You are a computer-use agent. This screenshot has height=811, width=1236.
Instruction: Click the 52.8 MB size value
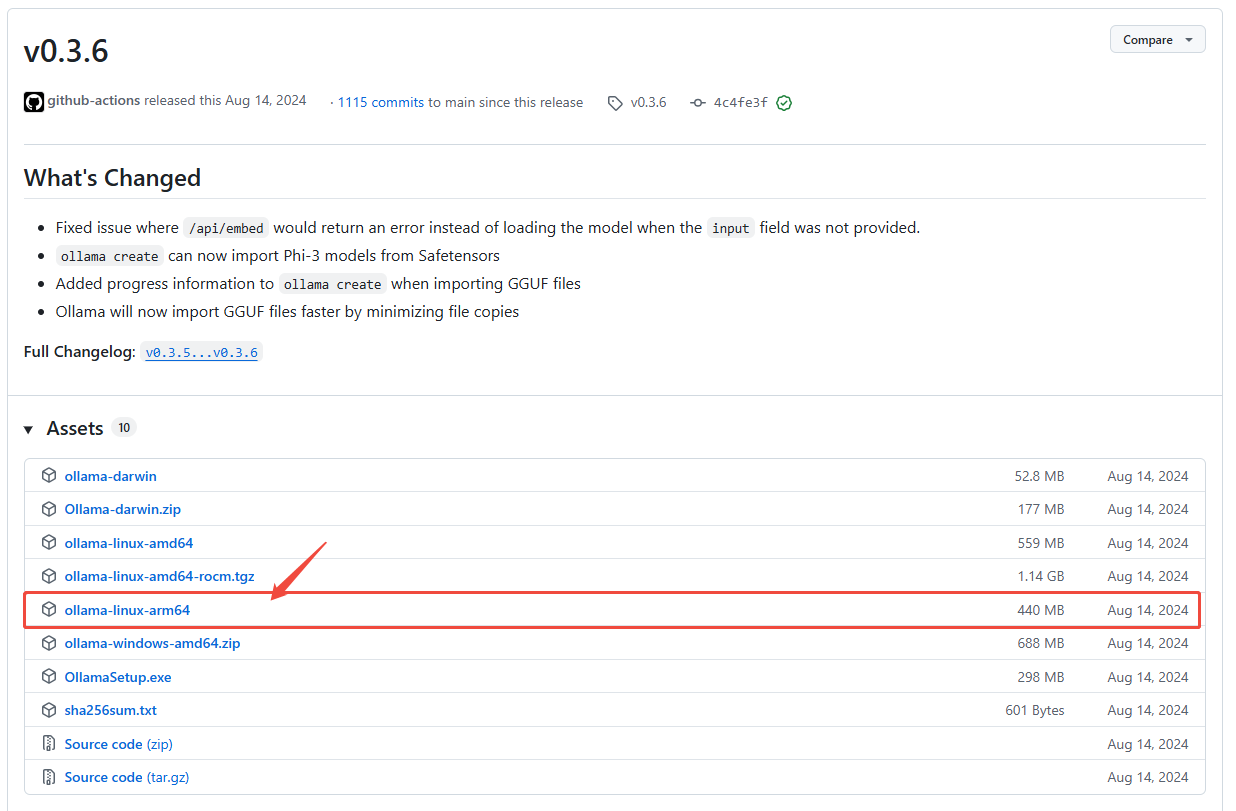coord(1039,476)
